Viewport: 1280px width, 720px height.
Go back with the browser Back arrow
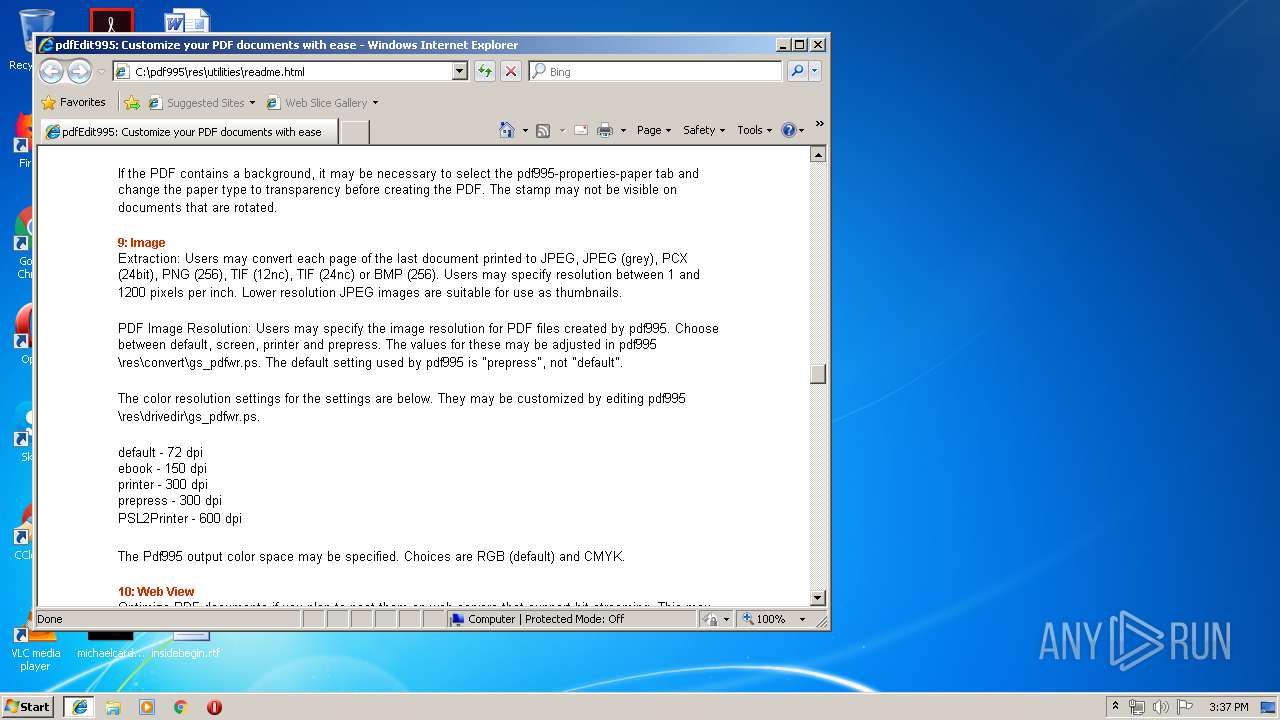(x=52, y=71)
